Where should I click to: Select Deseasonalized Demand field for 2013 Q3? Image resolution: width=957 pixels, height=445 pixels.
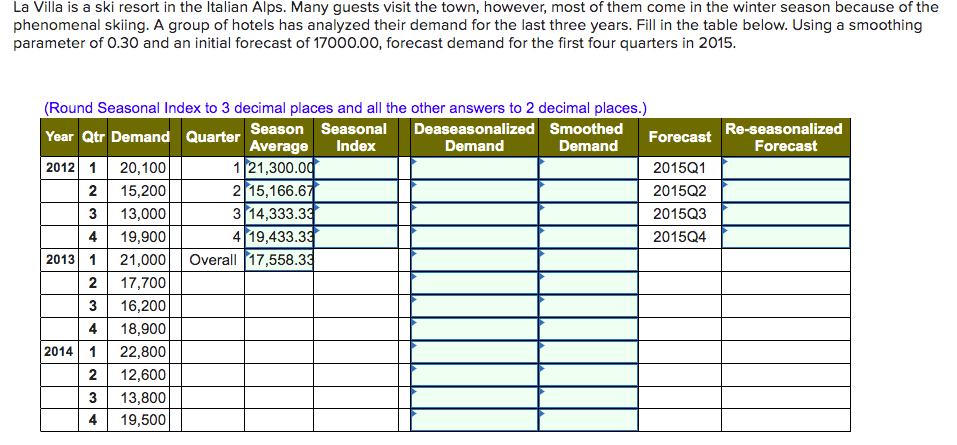(x=474, y=306)
